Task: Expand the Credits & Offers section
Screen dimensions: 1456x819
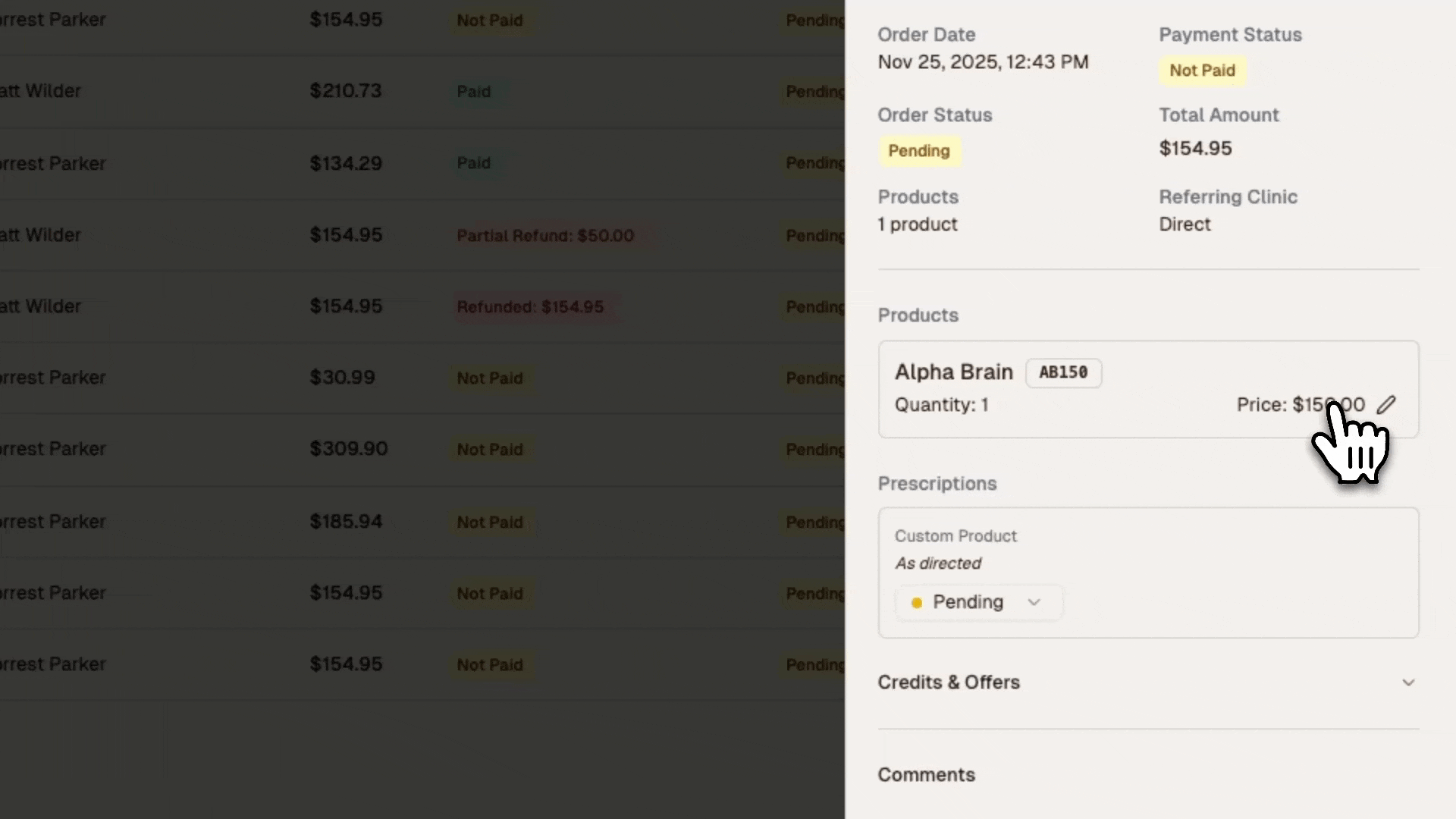Action: [x=949, y=682]
